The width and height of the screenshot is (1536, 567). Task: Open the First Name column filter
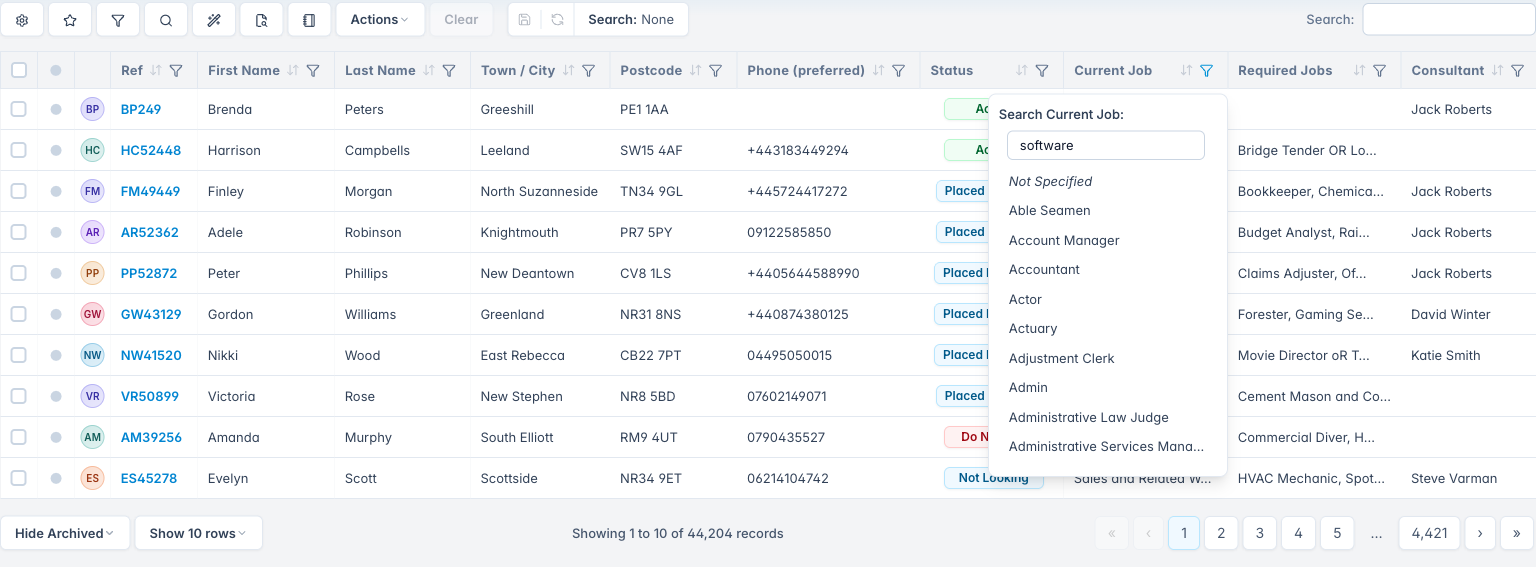313,71
